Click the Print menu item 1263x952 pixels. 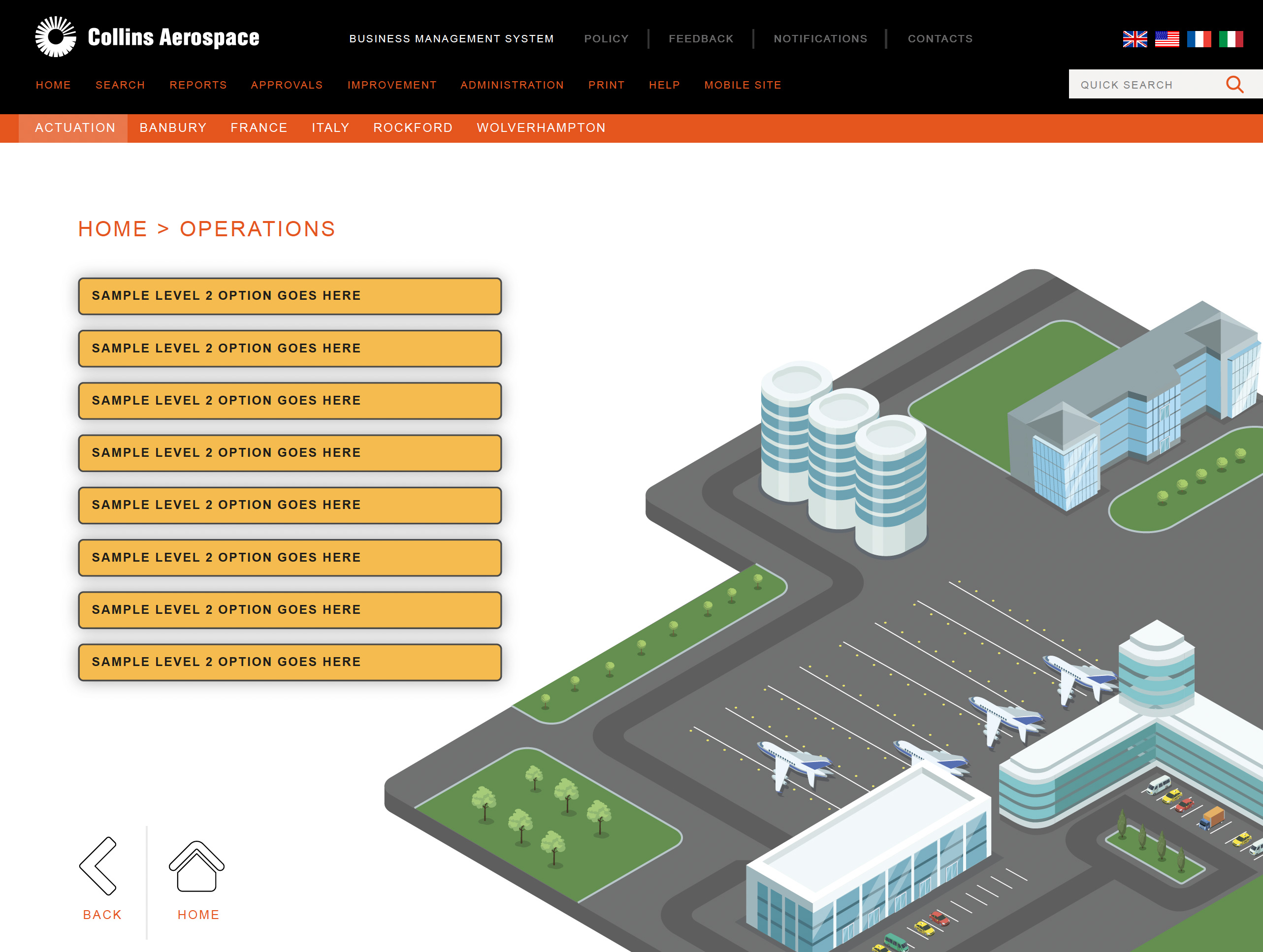[x=606, y=85]
